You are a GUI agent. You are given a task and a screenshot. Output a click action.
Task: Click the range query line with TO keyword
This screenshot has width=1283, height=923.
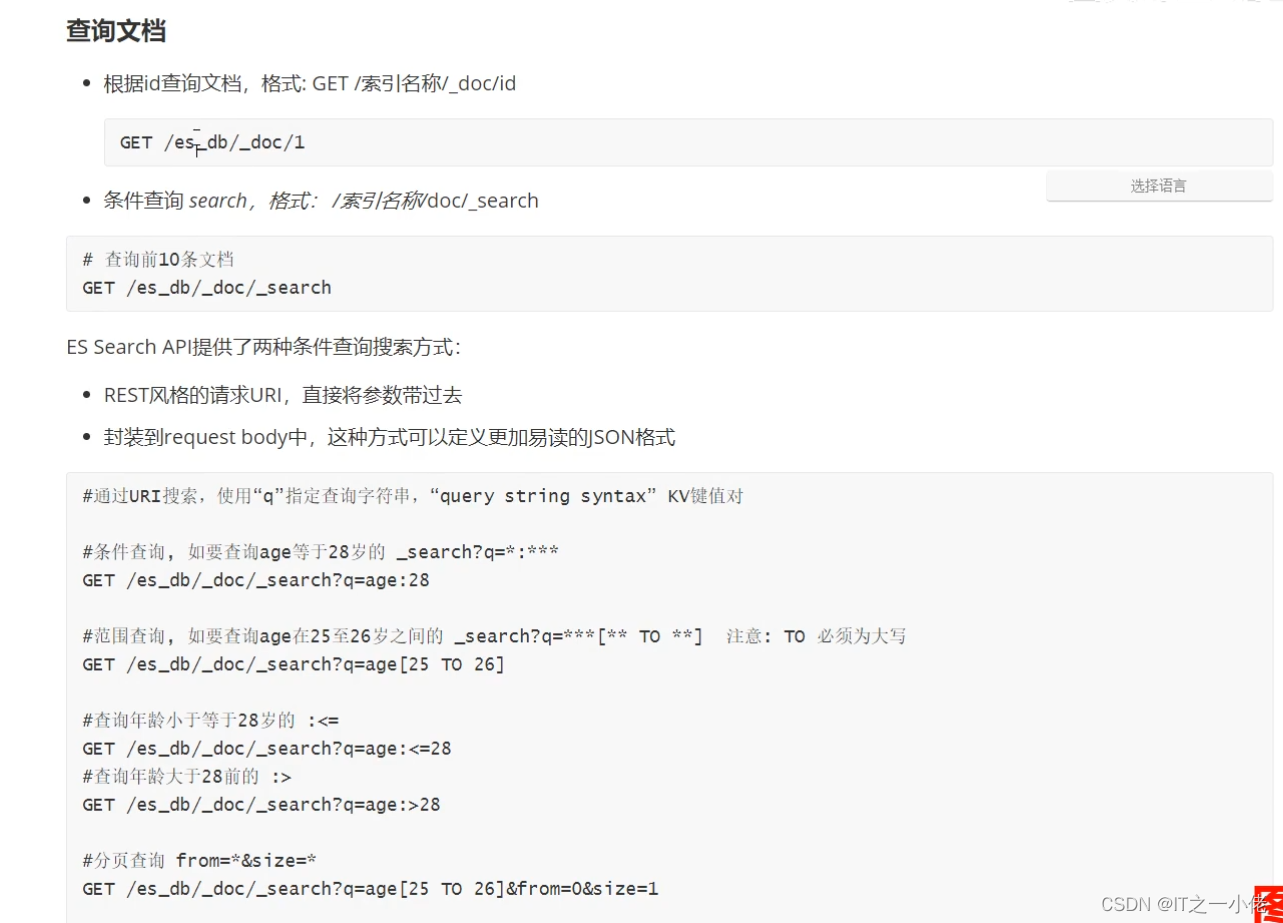(292, 663)
